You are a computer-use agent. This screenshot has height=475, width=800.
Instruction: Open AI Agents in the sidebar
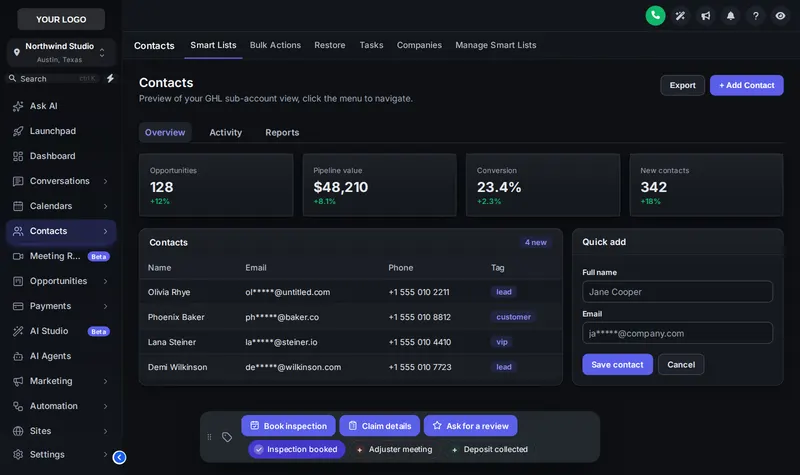61,356
